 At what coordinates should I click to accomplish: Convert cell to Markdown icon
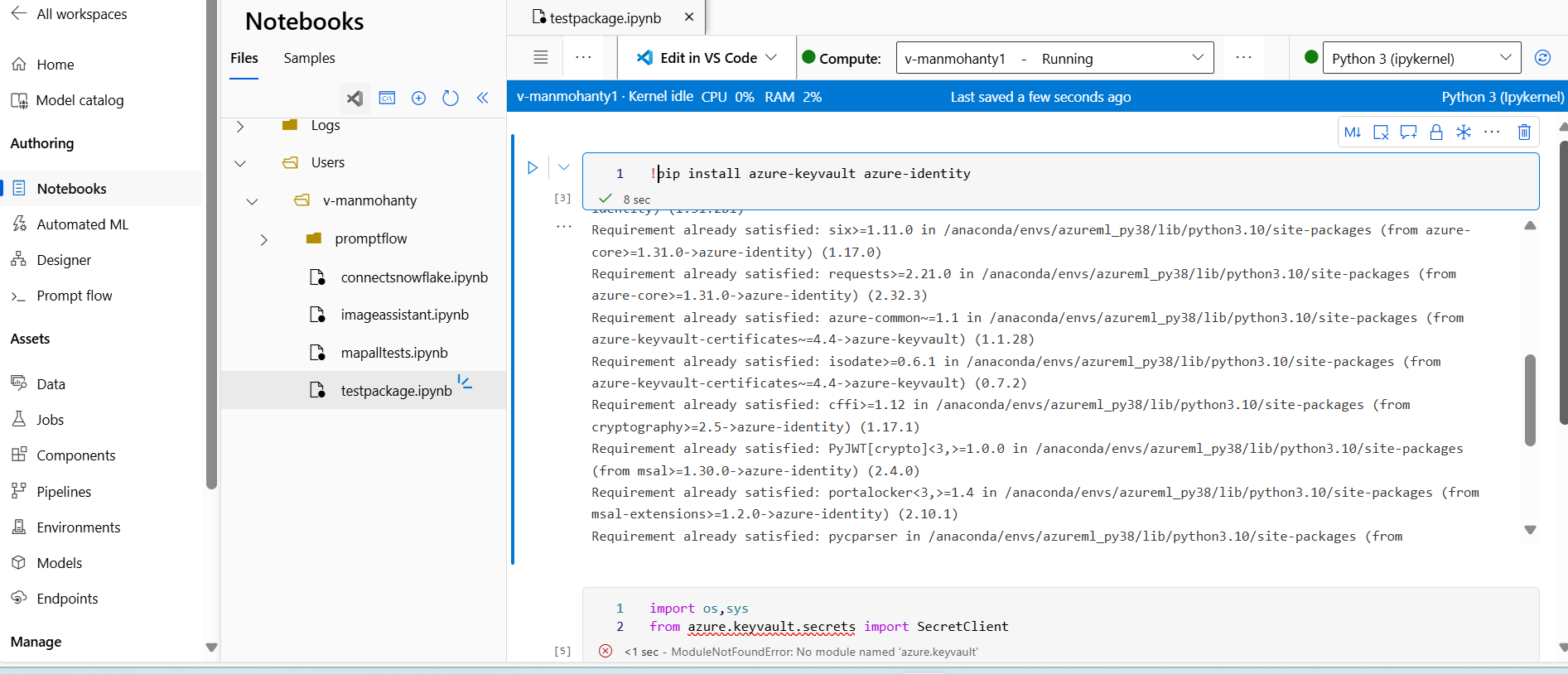point(1353,132)
